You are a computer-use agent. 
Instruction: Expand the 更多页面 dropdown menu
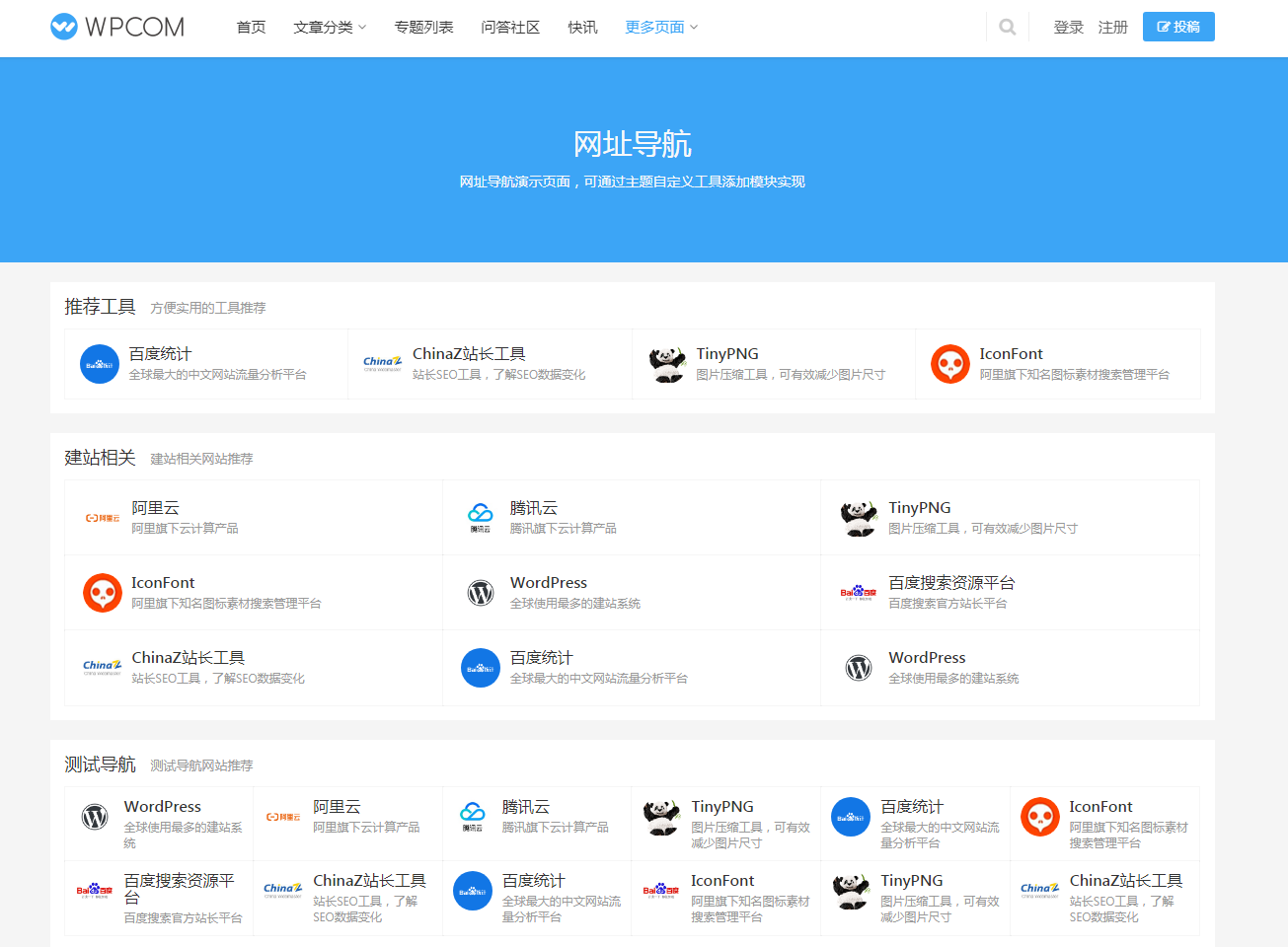(x=661, y=28)
